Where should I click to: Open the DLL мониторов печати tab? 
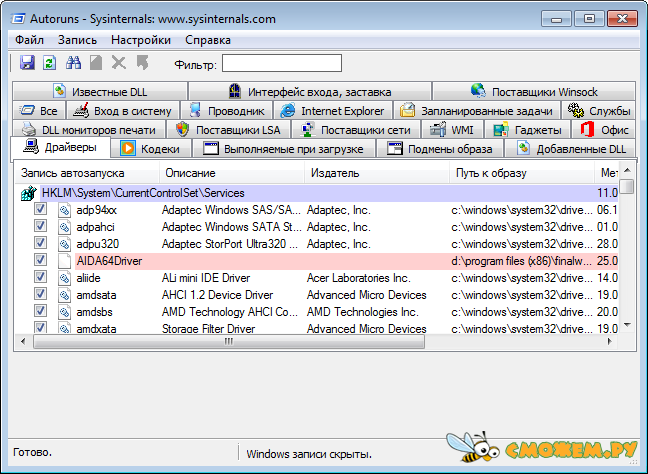[89, 130]
